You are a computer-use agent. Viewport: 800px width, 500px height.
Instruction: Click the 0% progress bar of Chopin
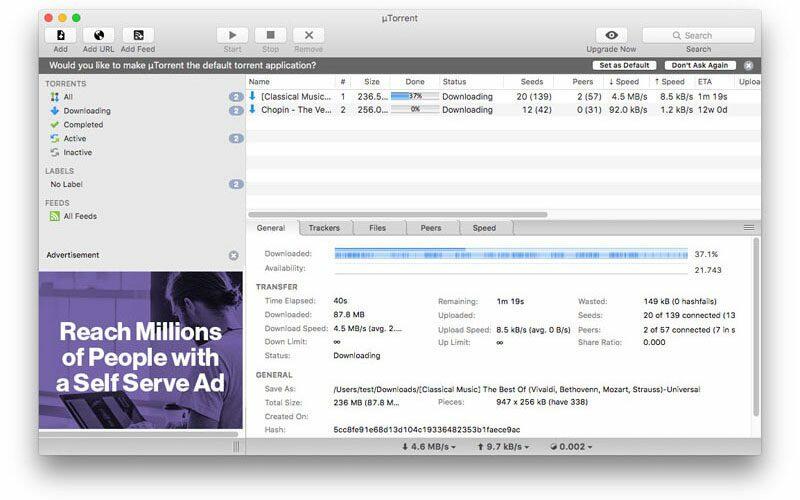[x=415, y=109]
